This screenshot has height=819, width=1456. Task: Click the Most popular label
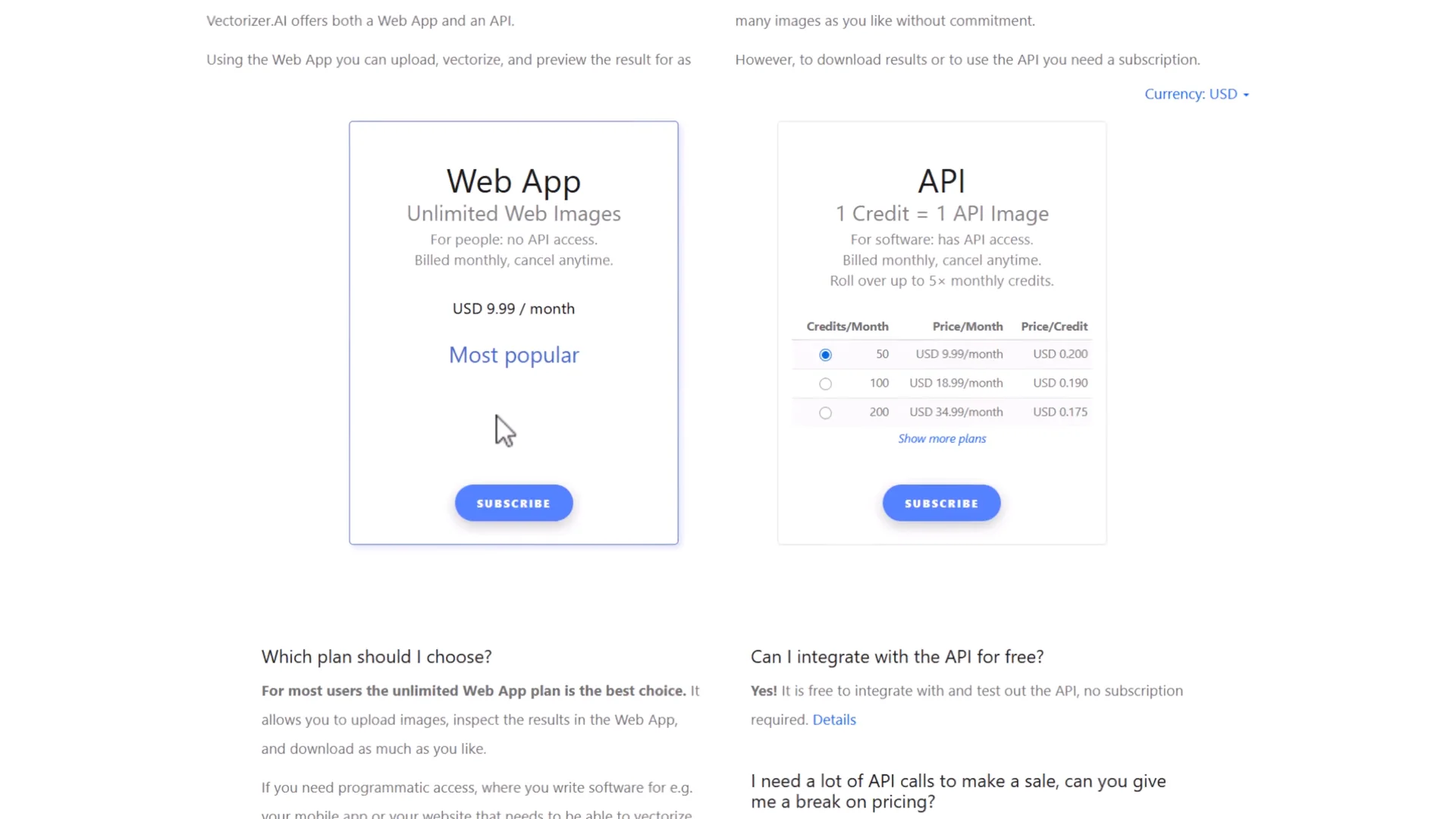click(x=513, y=355)
